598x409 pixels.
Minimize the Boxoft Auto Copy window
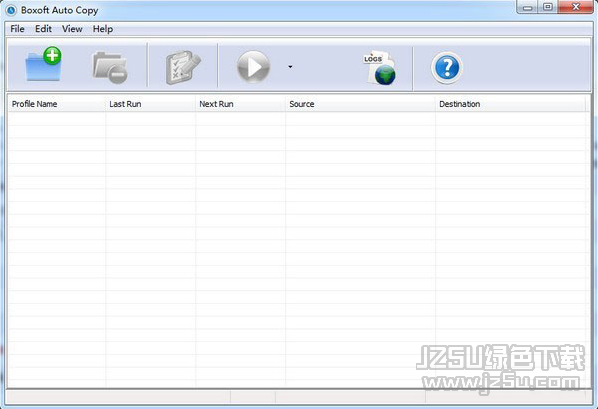click(528, 7)
